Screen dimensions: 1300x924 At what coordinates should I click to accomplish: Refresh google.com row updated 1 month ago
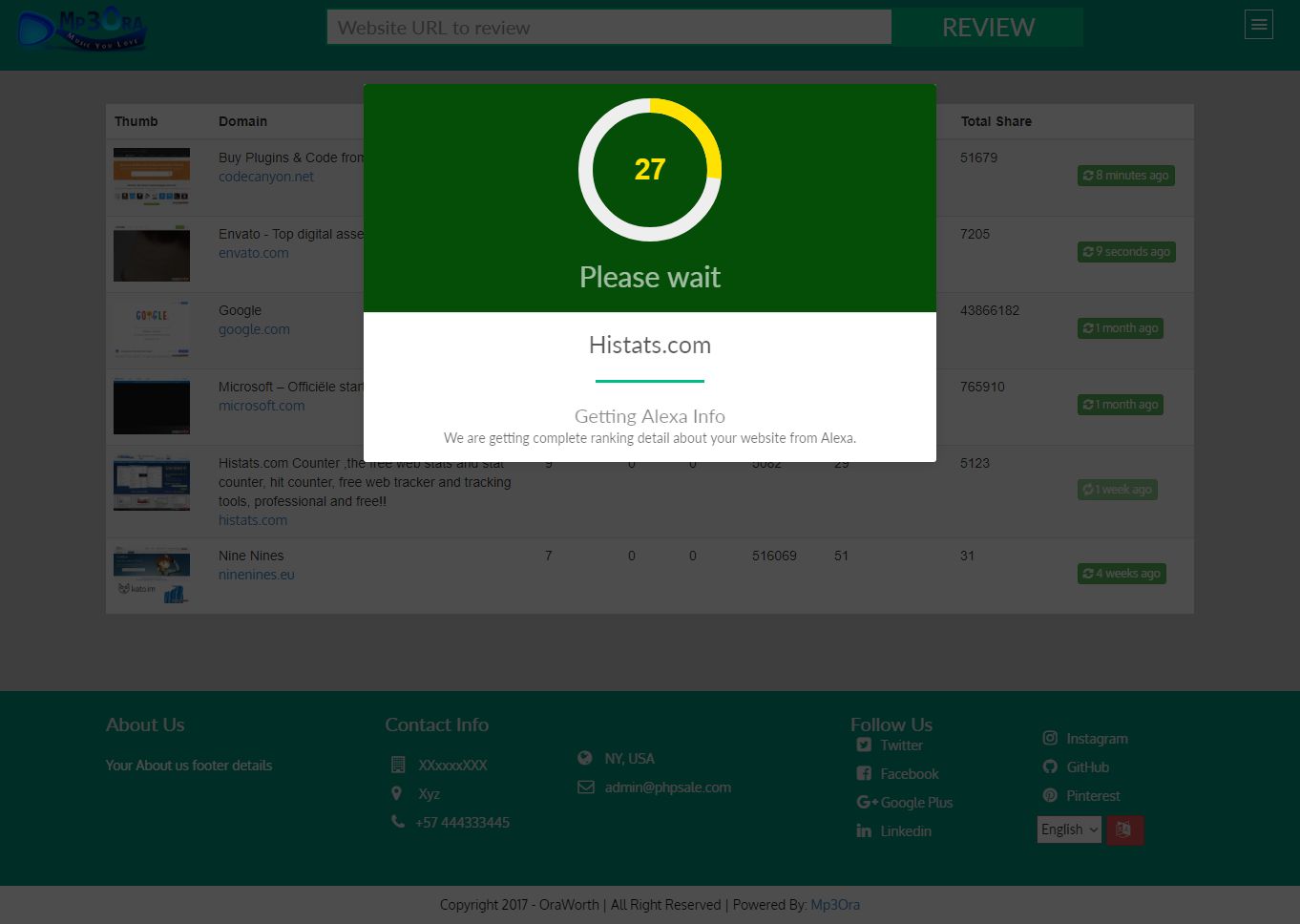(1121, 328)
